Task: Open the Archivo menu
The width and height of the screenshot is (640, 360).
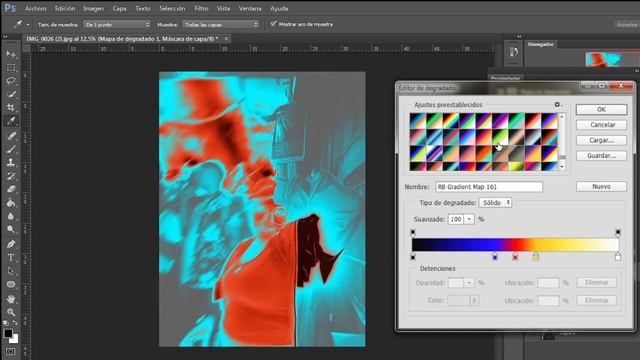Action: click(36, 8)
